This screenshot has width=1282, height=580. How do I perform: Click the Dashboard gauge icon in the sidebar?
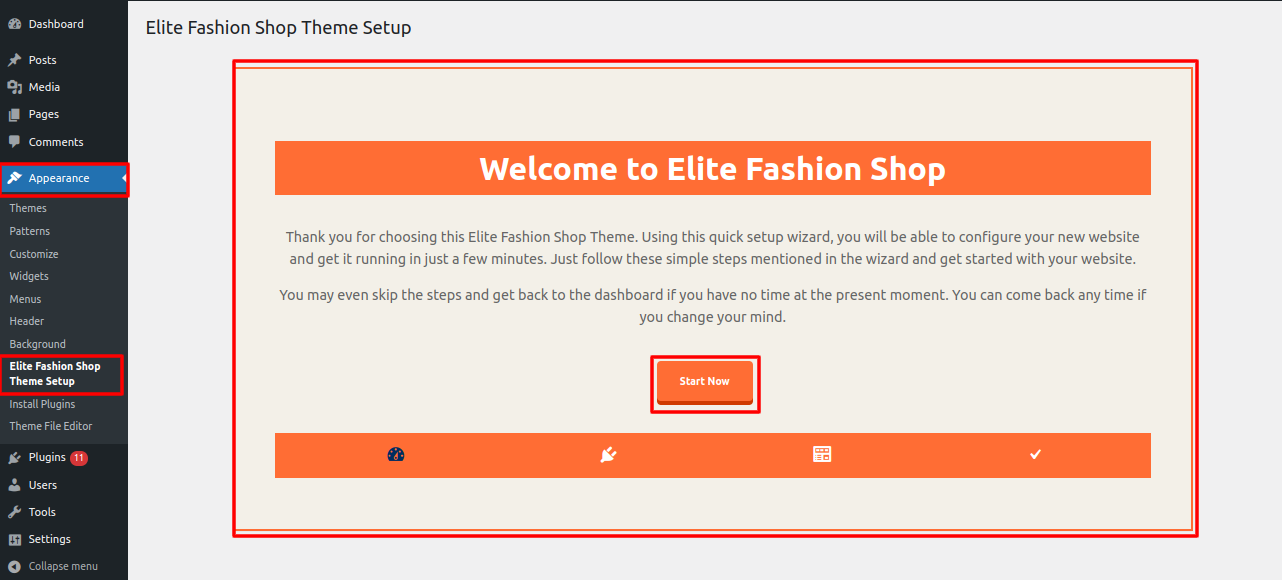[14, 24]
